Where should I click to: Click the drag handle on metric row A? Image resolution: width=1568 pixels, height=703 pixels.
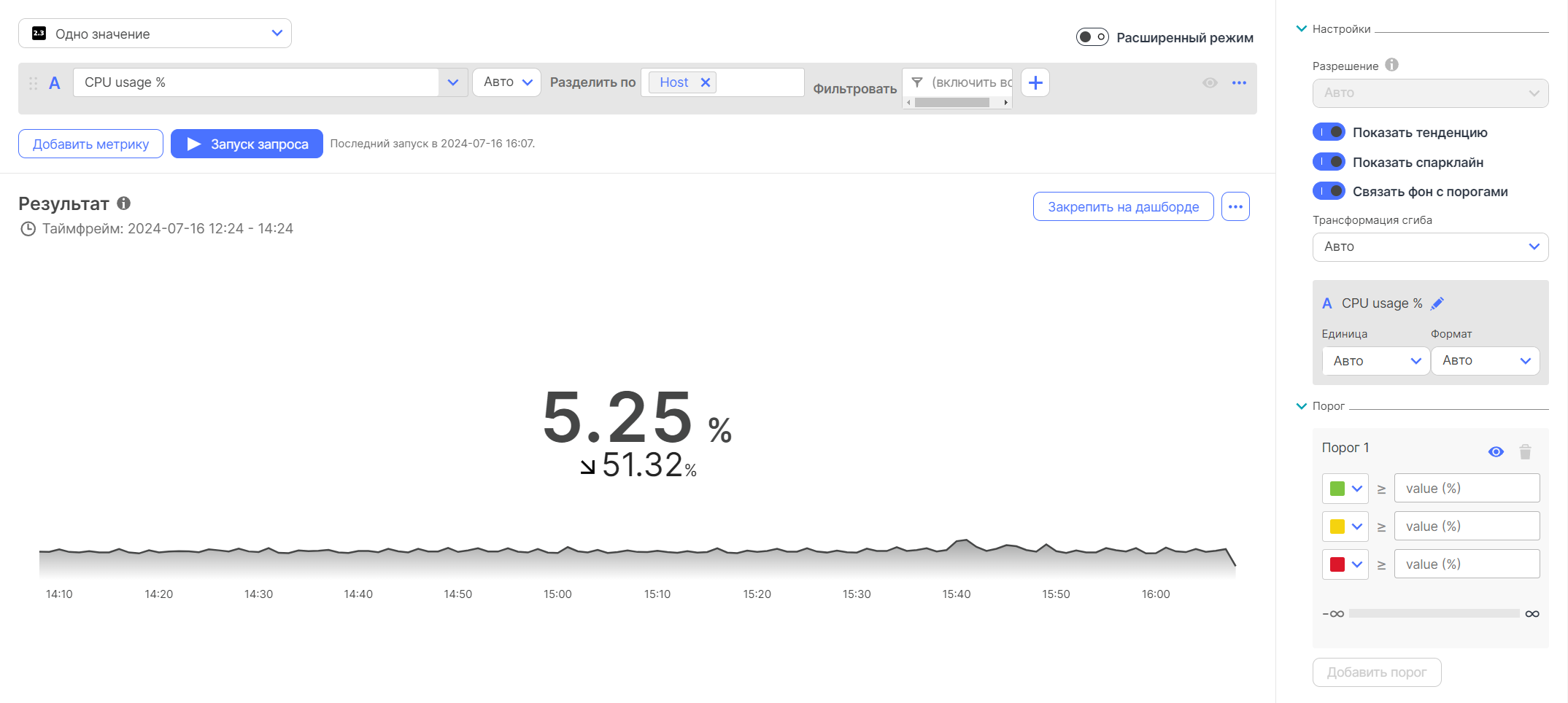[x=33, y=83]
